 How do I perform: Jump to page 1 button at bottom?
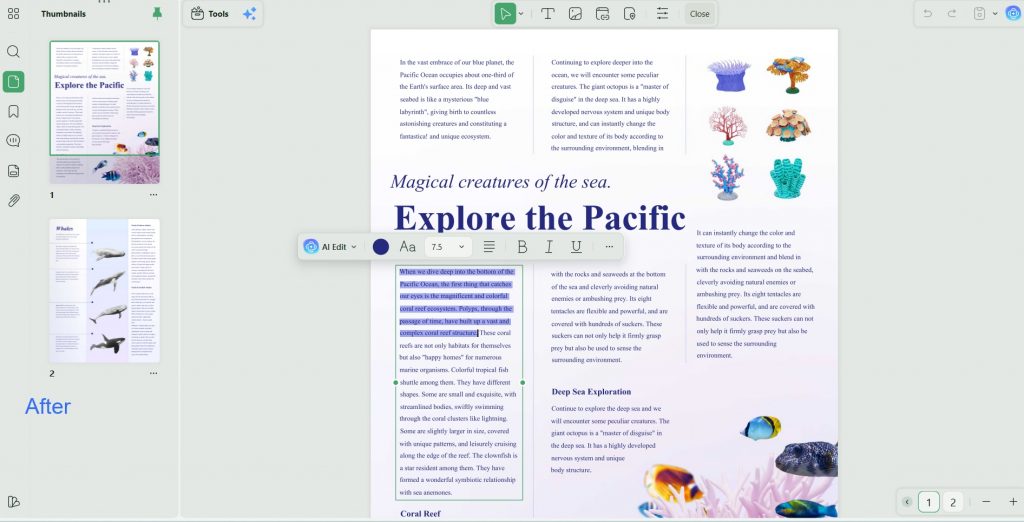(x=929, y=502)
